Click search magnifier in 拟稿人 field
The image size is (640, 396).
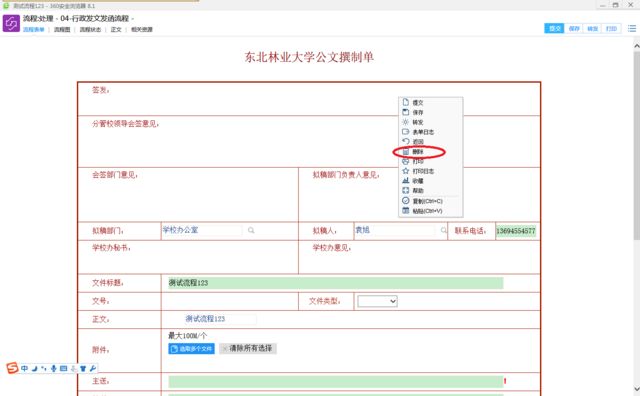pos(444,230)
